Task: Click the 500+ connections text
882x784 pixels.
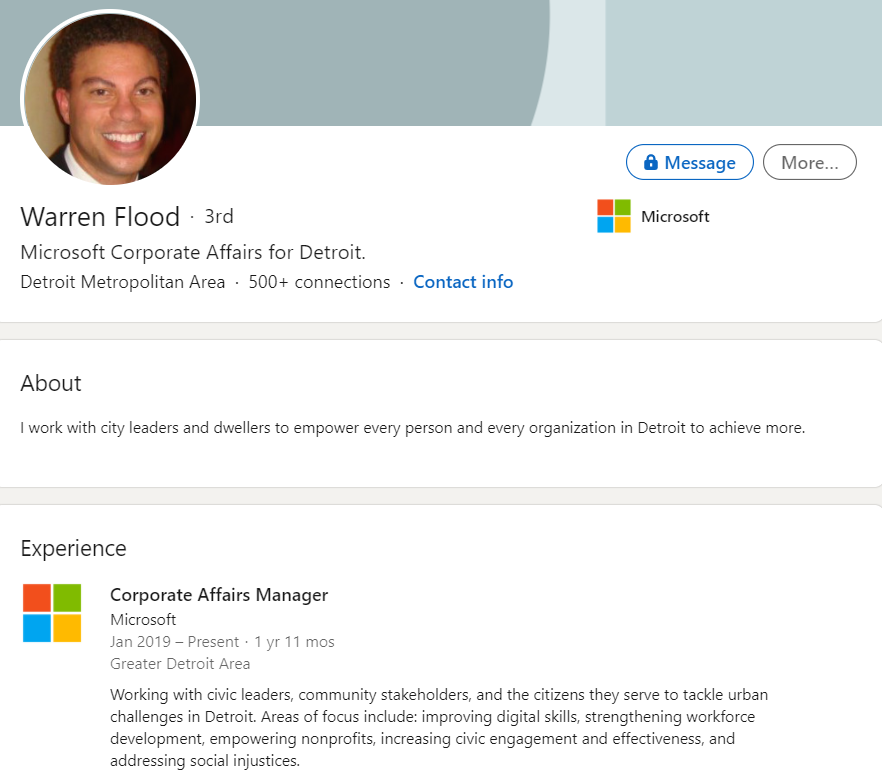Action: [319, 282]
